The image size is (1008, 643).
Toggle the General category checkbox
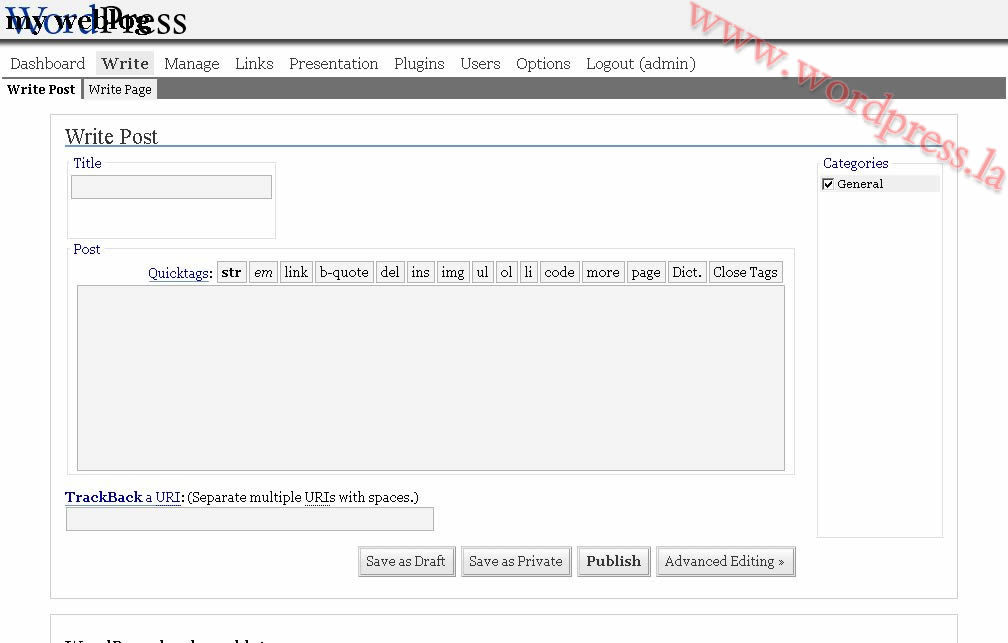pos(828,184)
